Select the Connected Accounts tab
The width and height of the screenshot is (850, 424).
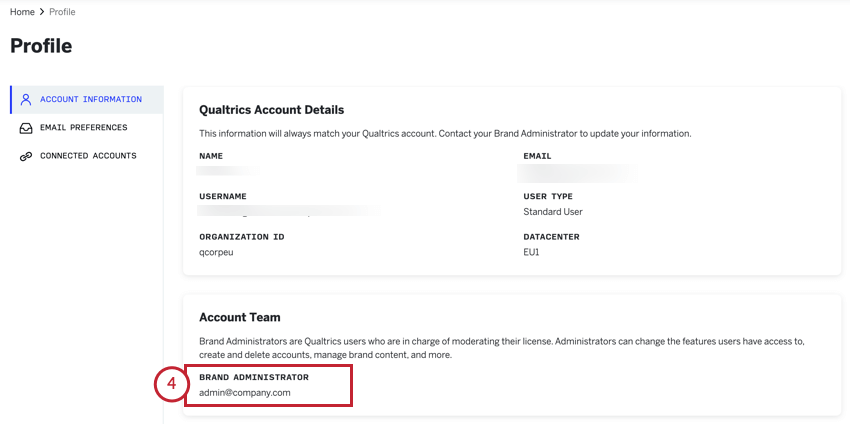coord(88,156)
